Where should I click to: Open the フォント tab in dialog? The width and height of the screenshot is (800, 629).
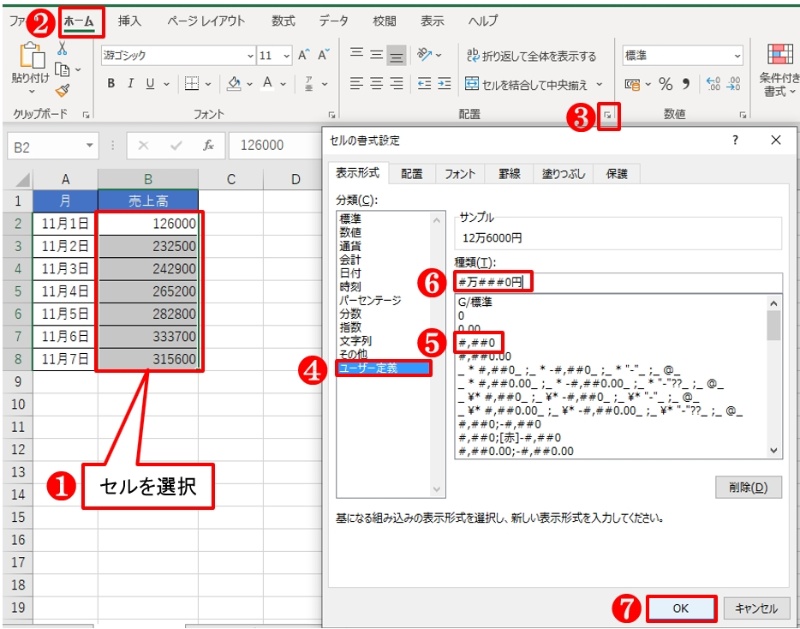pos(460,173)
